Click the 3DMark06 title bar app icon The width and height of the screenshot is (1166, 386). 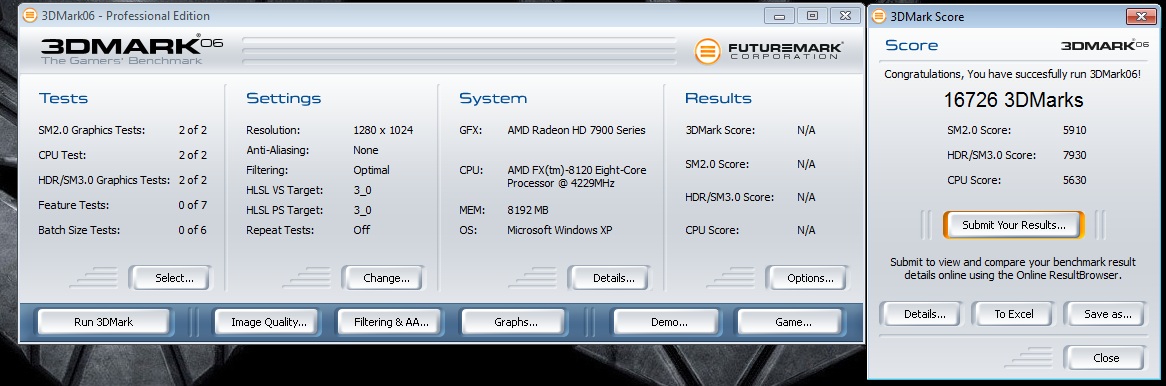tap(29, 15)
